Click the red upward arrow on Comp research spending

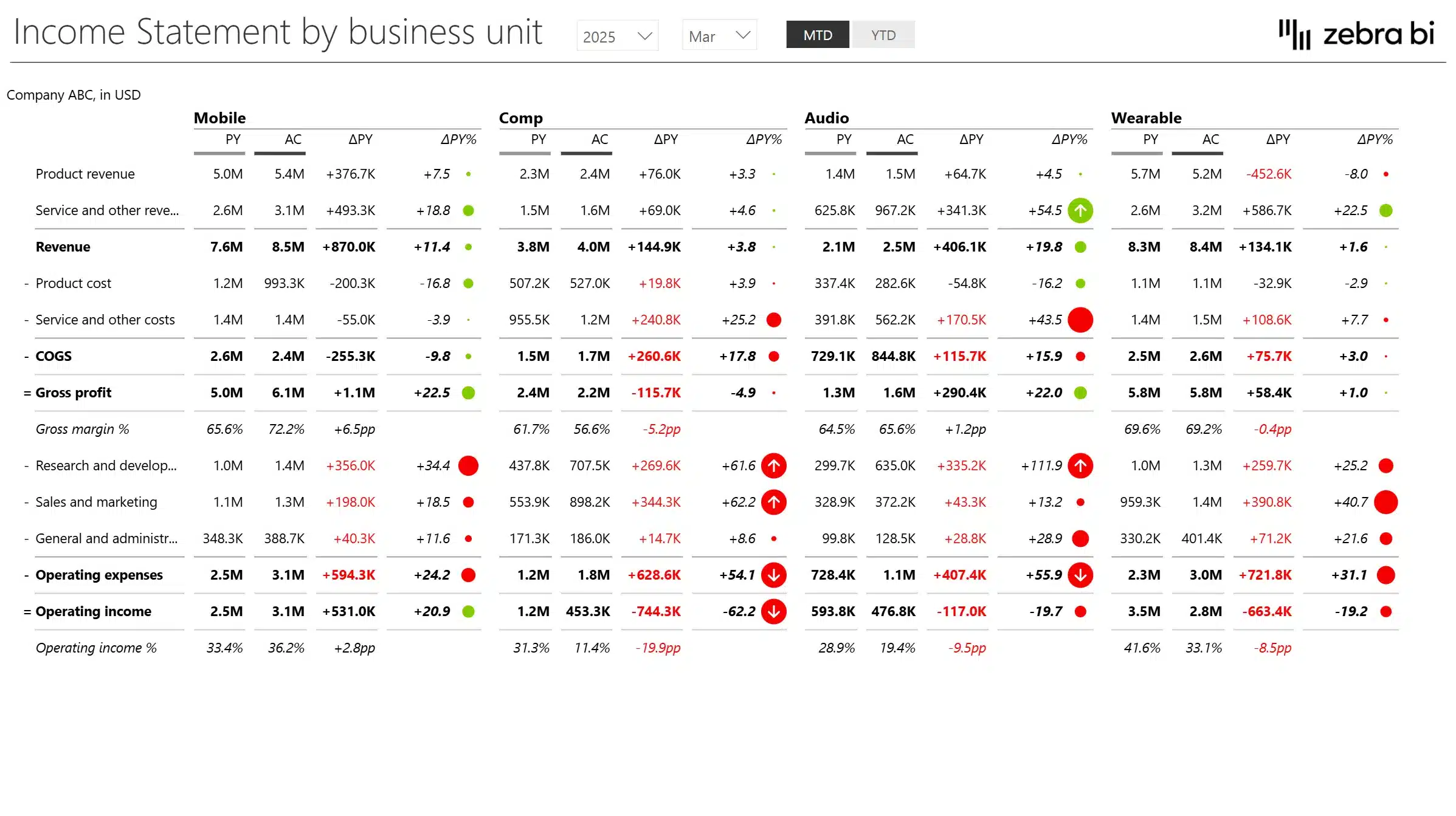[773, 465]
